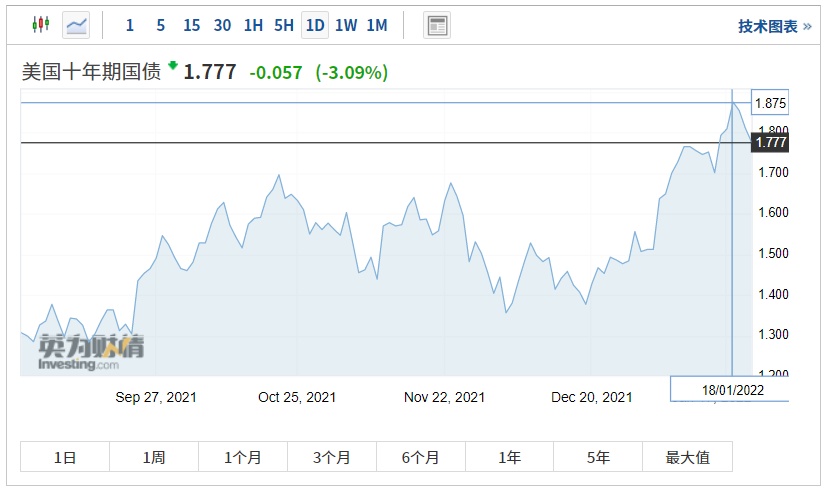Set the 5-minute interval
Screen dimensions: 825x490
[160, 25]
